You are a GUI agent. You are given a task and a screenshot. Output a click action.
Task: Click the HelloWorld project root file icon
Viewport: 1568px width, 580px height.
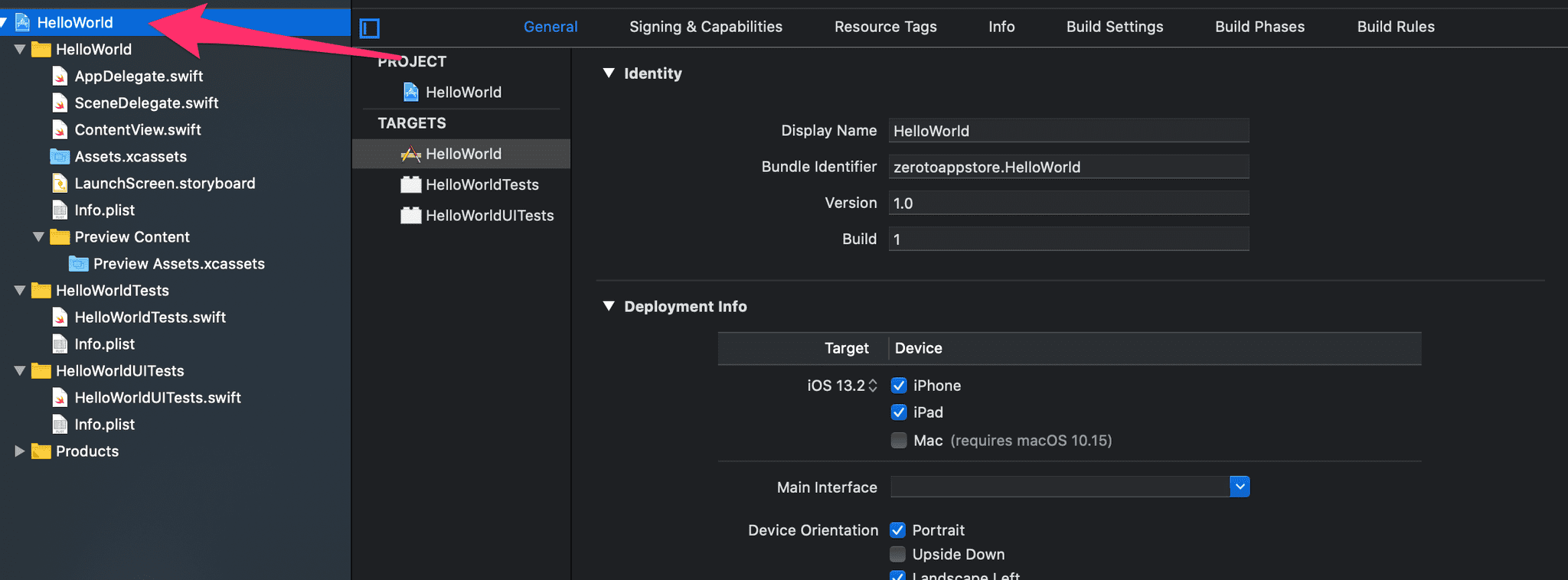23,22
